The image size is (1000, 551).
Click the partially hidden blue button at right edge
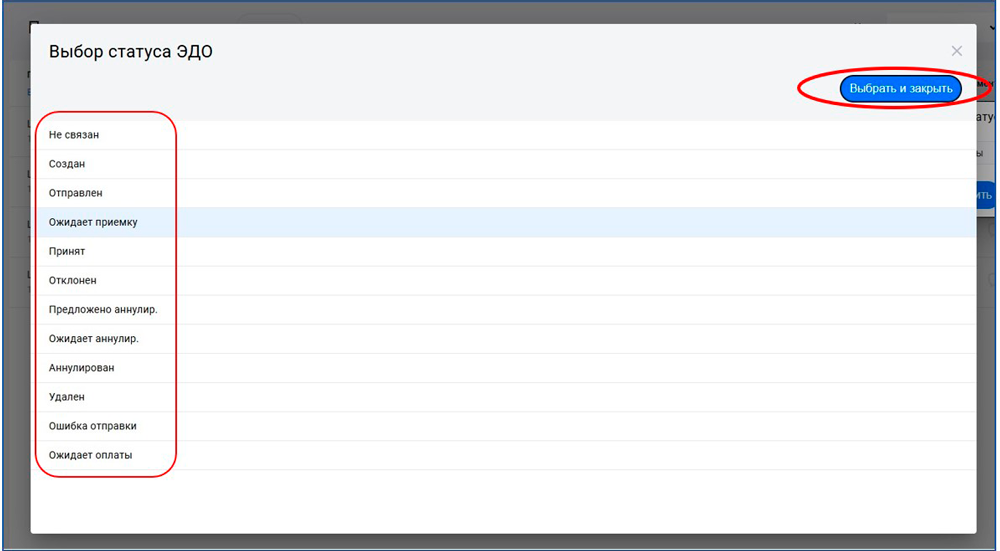pyautogui.click(x=985, y=194)
